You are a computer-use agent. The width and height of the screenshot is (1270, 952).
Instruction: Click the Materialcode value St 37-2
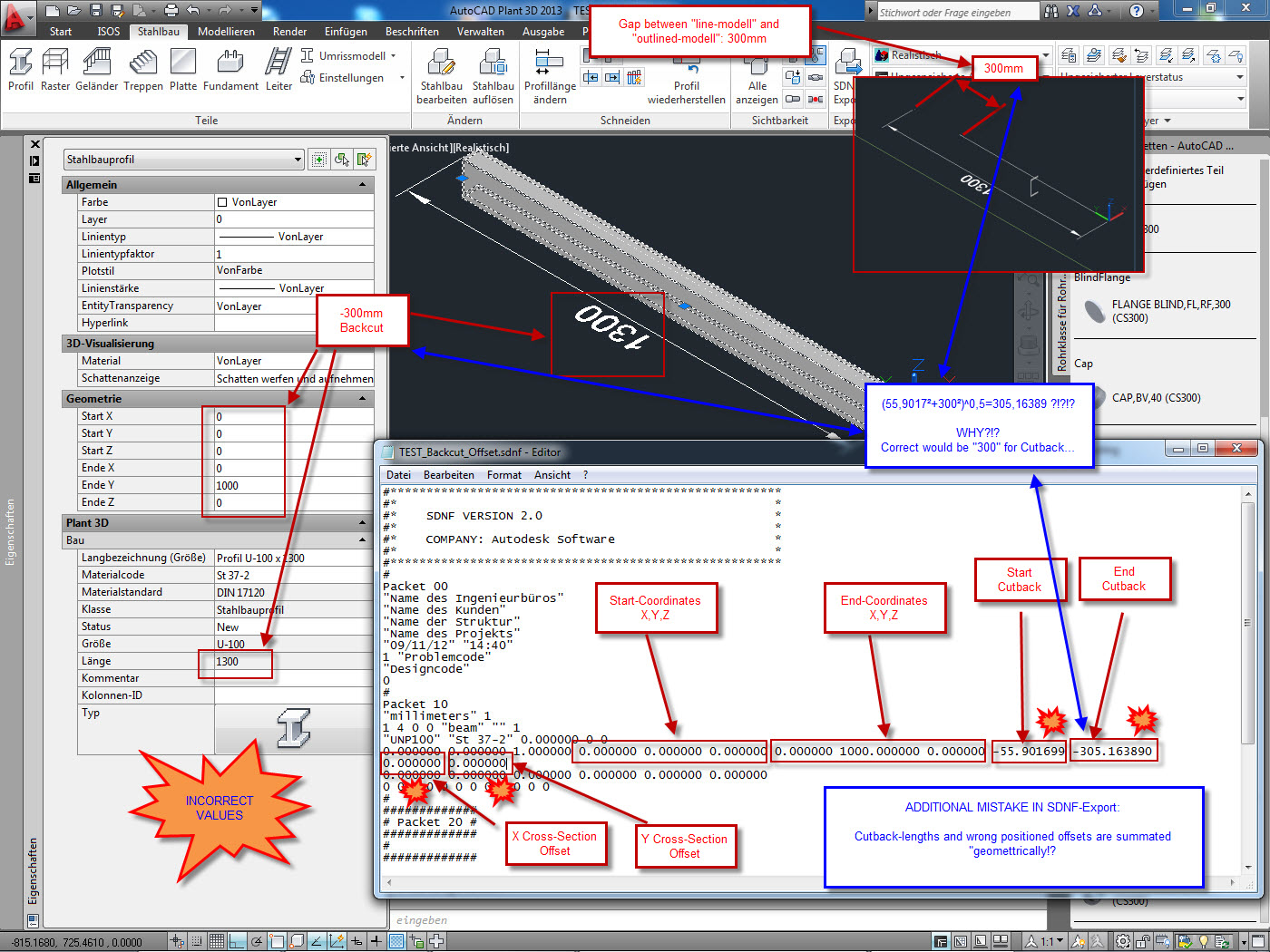point(294,576)
